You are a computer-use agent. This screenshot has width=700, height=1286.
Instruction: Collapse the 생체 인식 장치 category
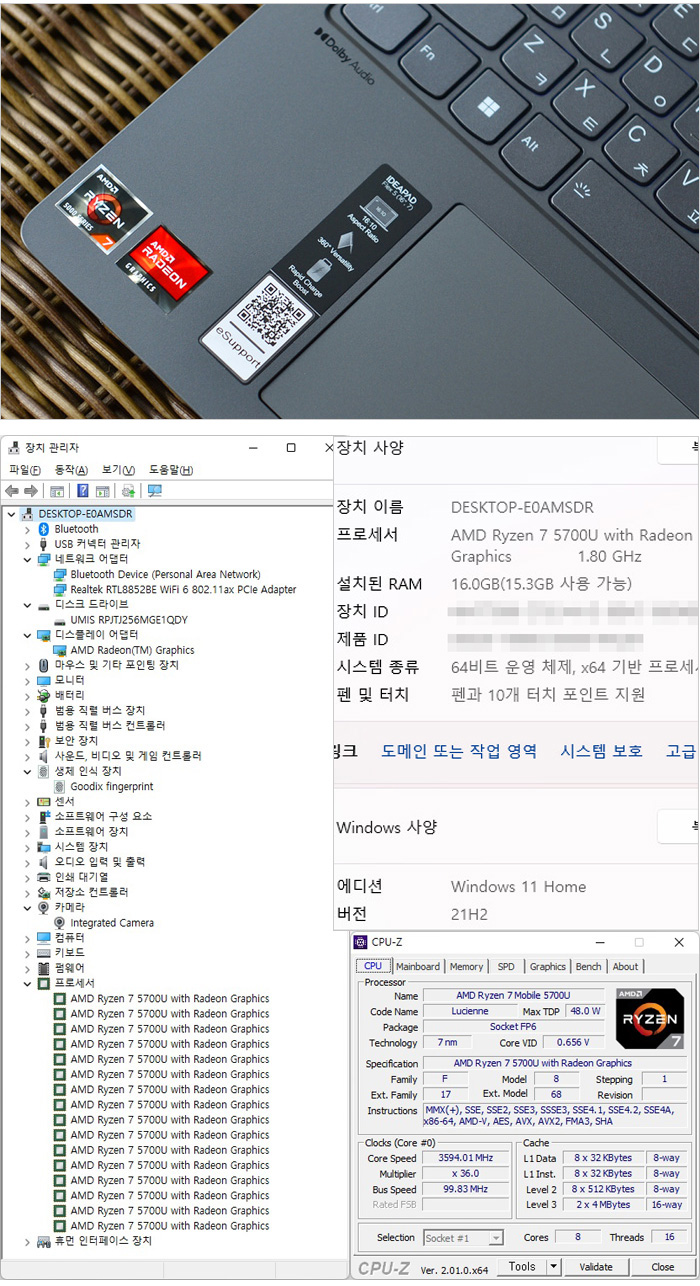coord(27,771)
